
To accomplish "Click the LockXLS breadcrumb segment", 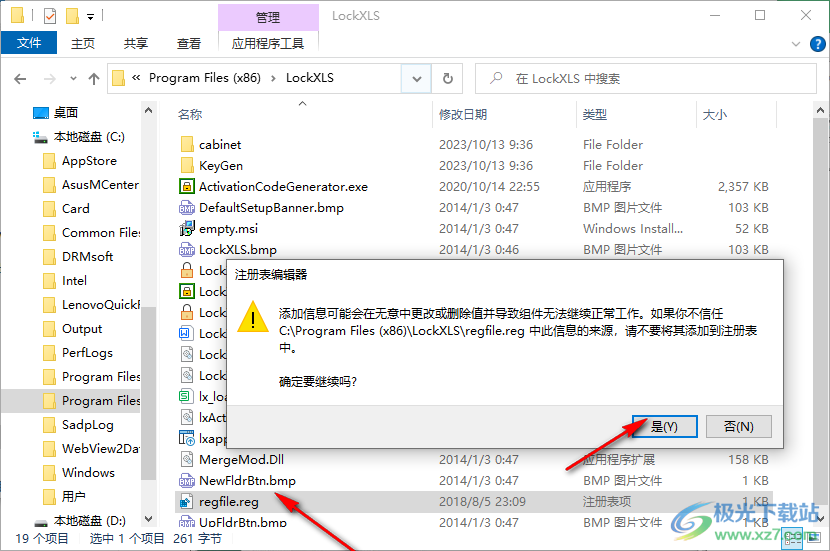I will pos(310,78).
